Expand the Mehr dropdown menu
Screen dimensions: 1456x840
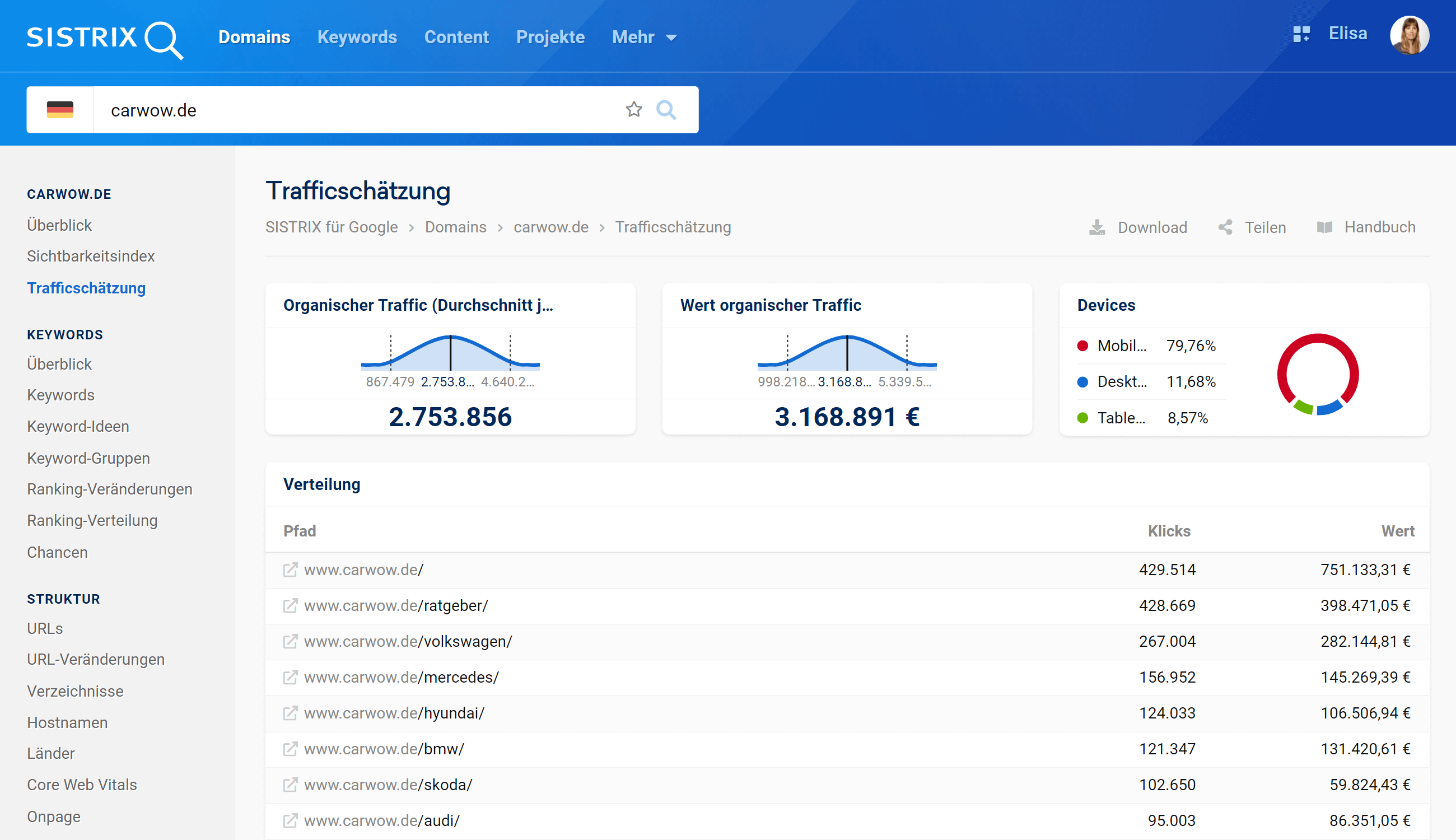click(644, 38)
